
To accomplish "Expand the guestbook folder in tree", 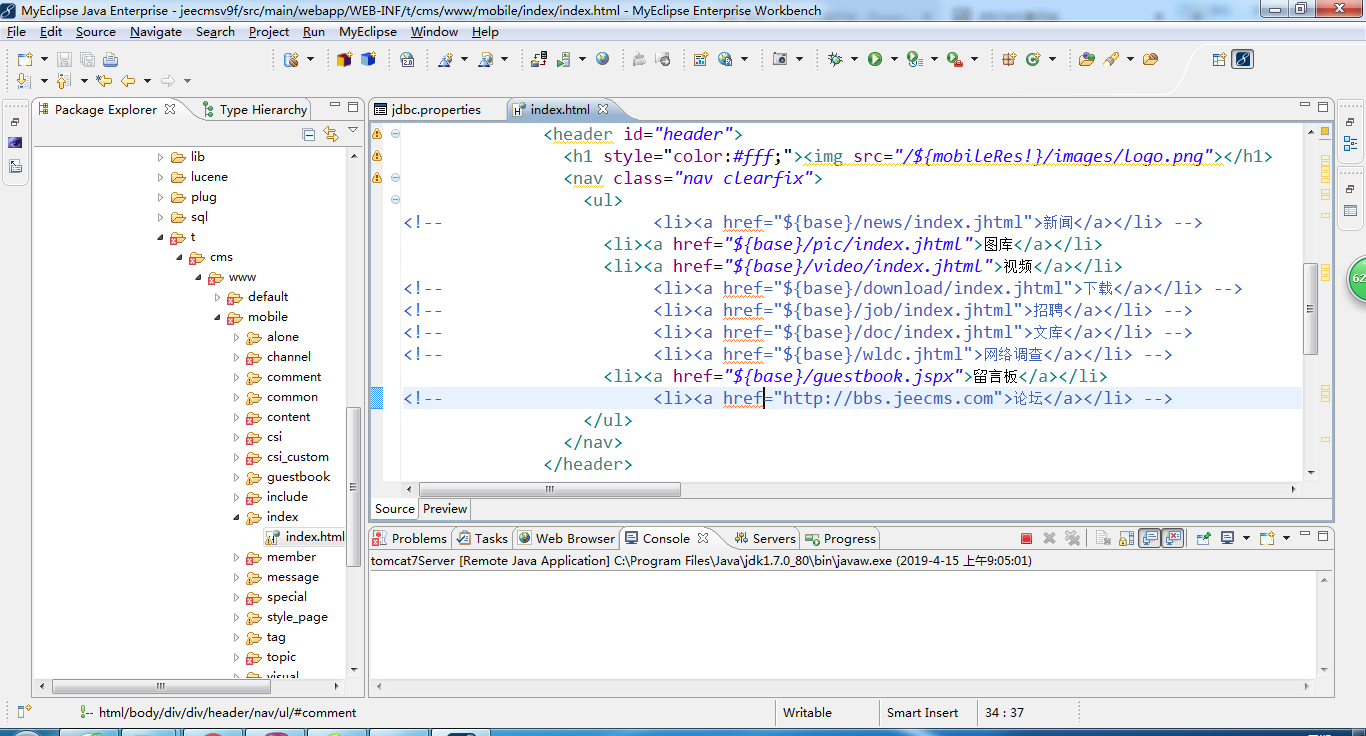I will click(x=237, y=477).
